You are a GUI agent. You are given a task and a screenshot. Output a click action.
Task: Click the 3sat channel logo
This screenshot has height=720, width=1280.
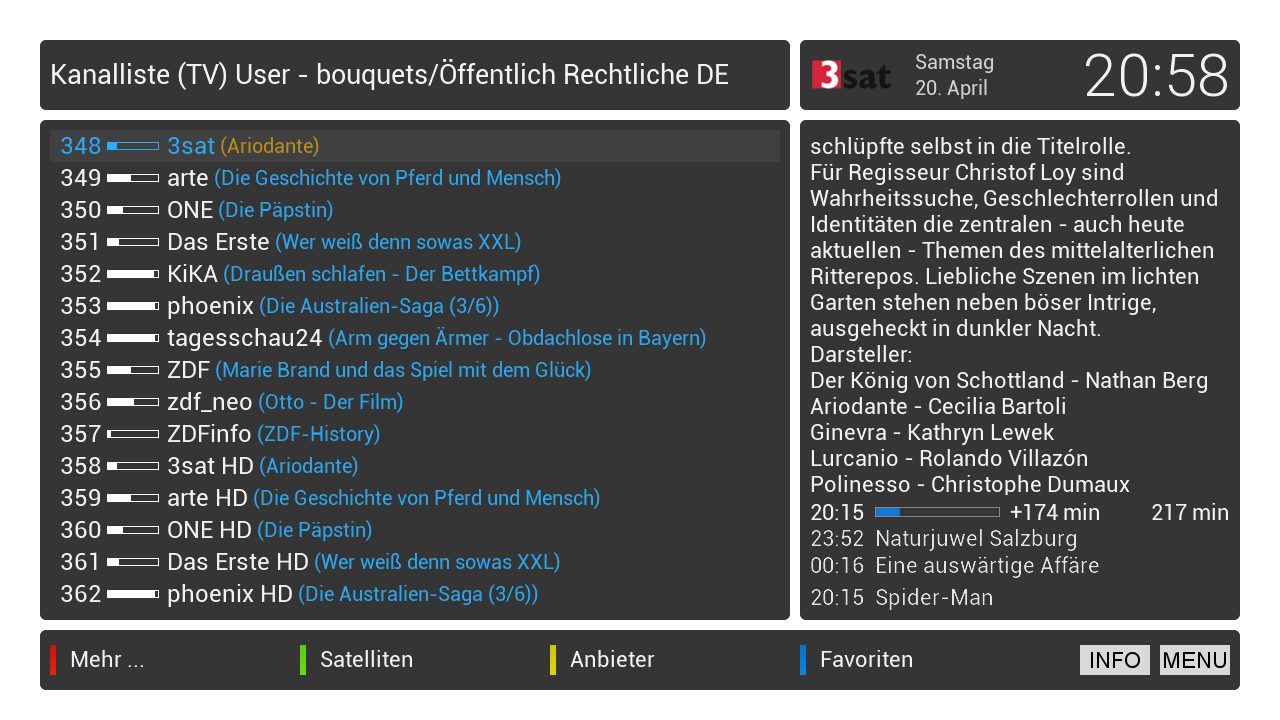point(851,75)
